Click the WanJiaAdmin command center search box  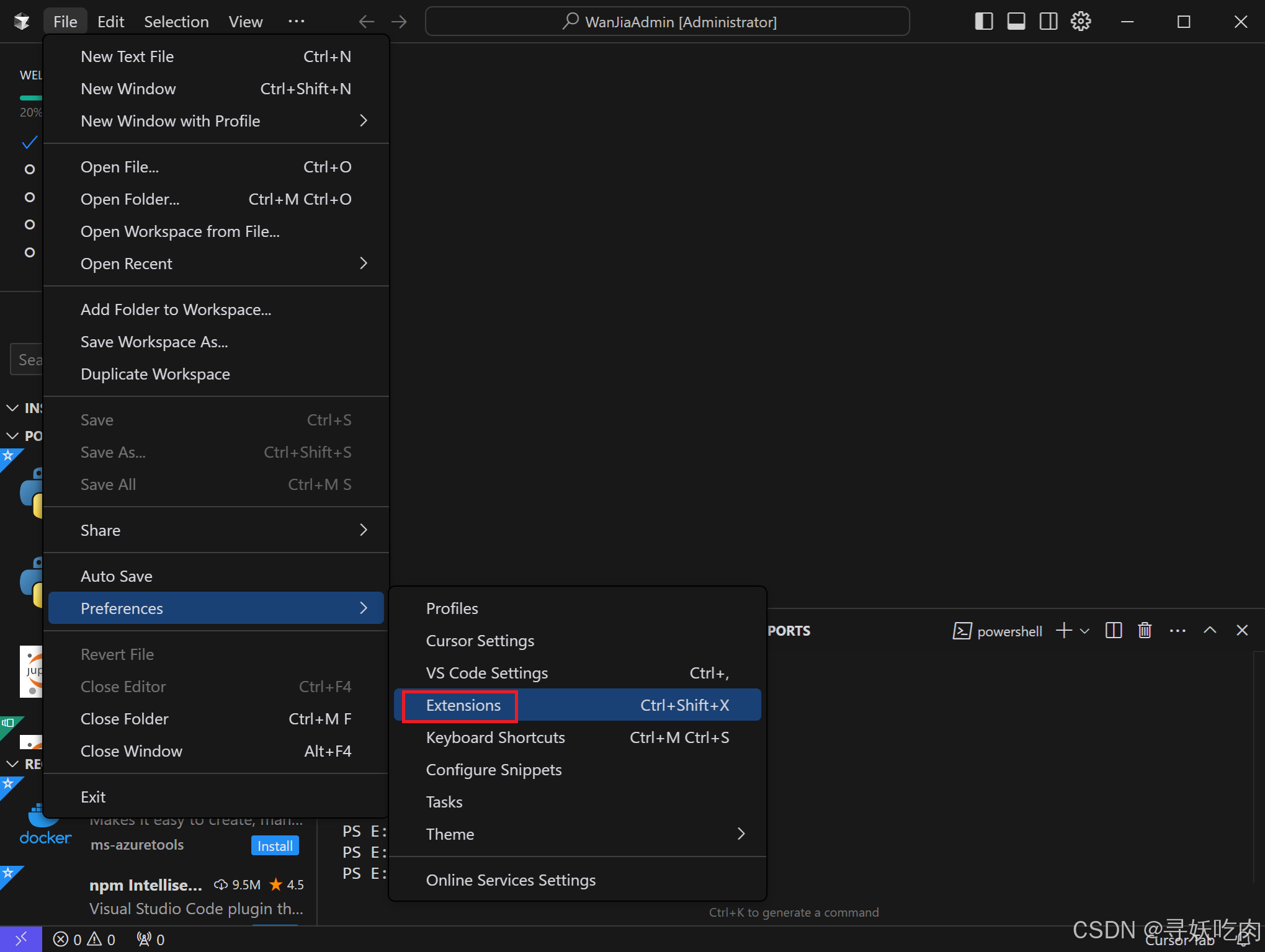point(668,22)
